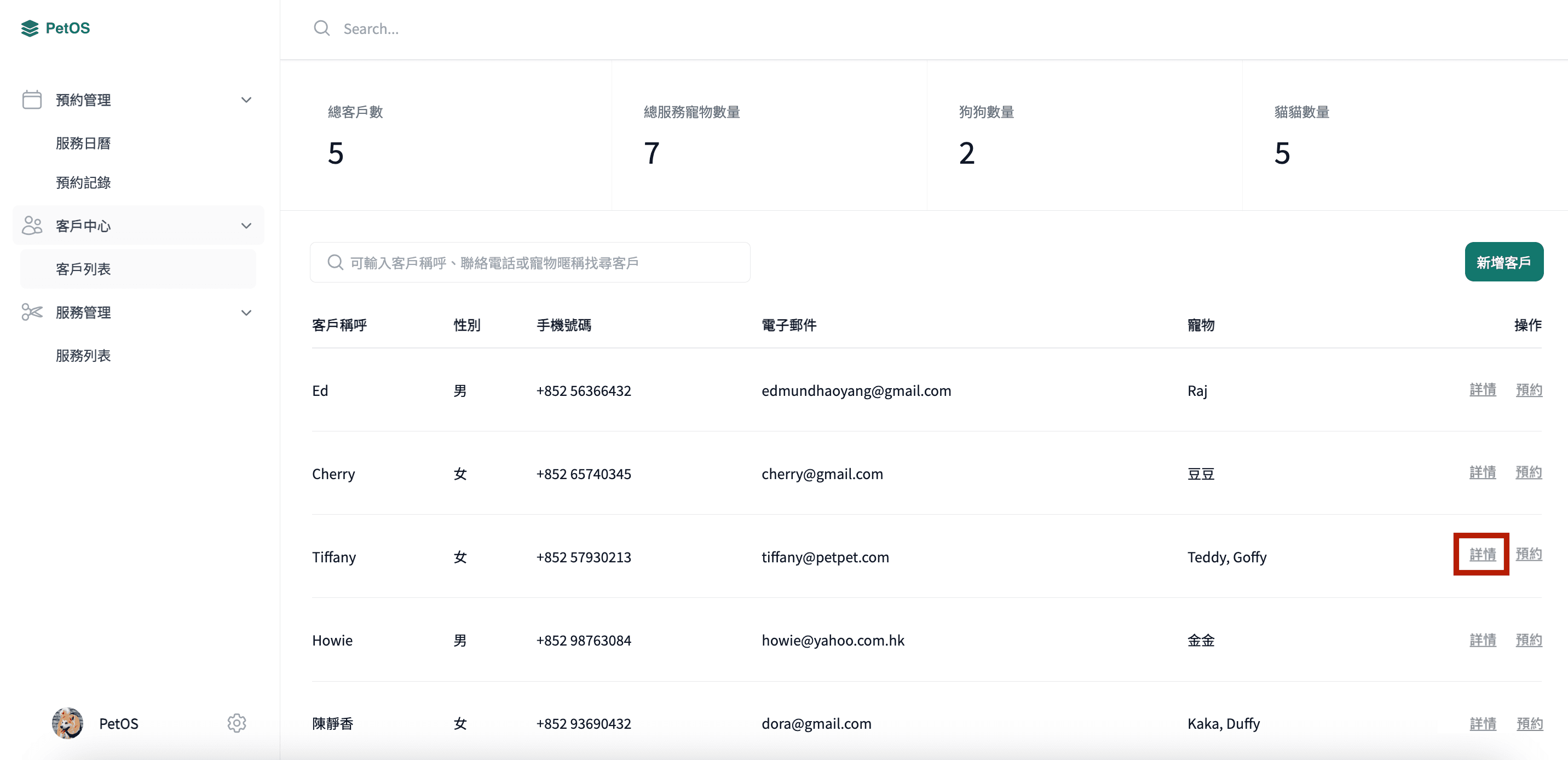Click phone number +852 98763084
The width and height of the screenshot is (1568, 760).
[584, 640]
